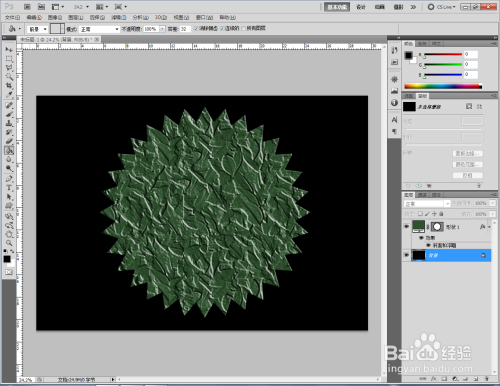This screenshot has height=386, width=500.
Task: Open the opacity slider arrow in options bar
Action: (162, 29)
